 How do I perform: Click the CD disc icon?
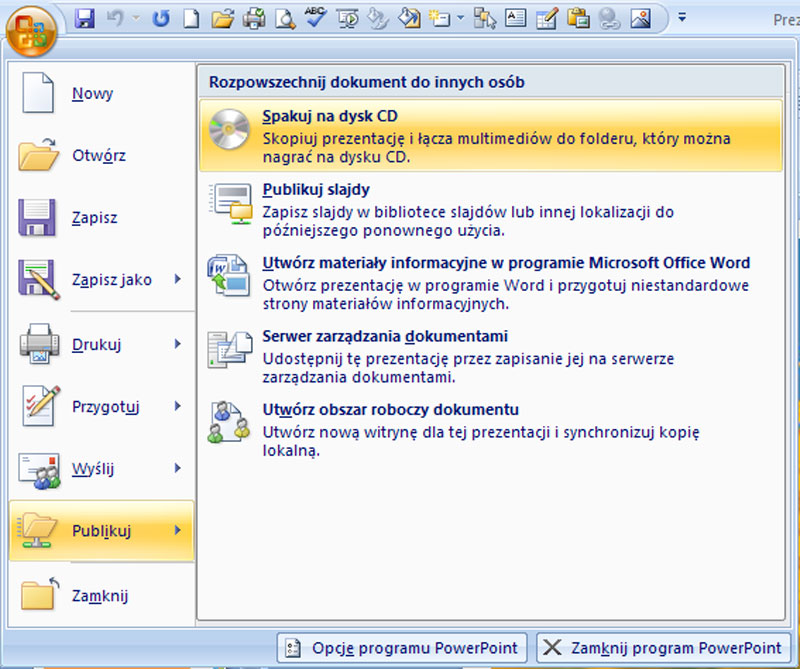[229, 130]
